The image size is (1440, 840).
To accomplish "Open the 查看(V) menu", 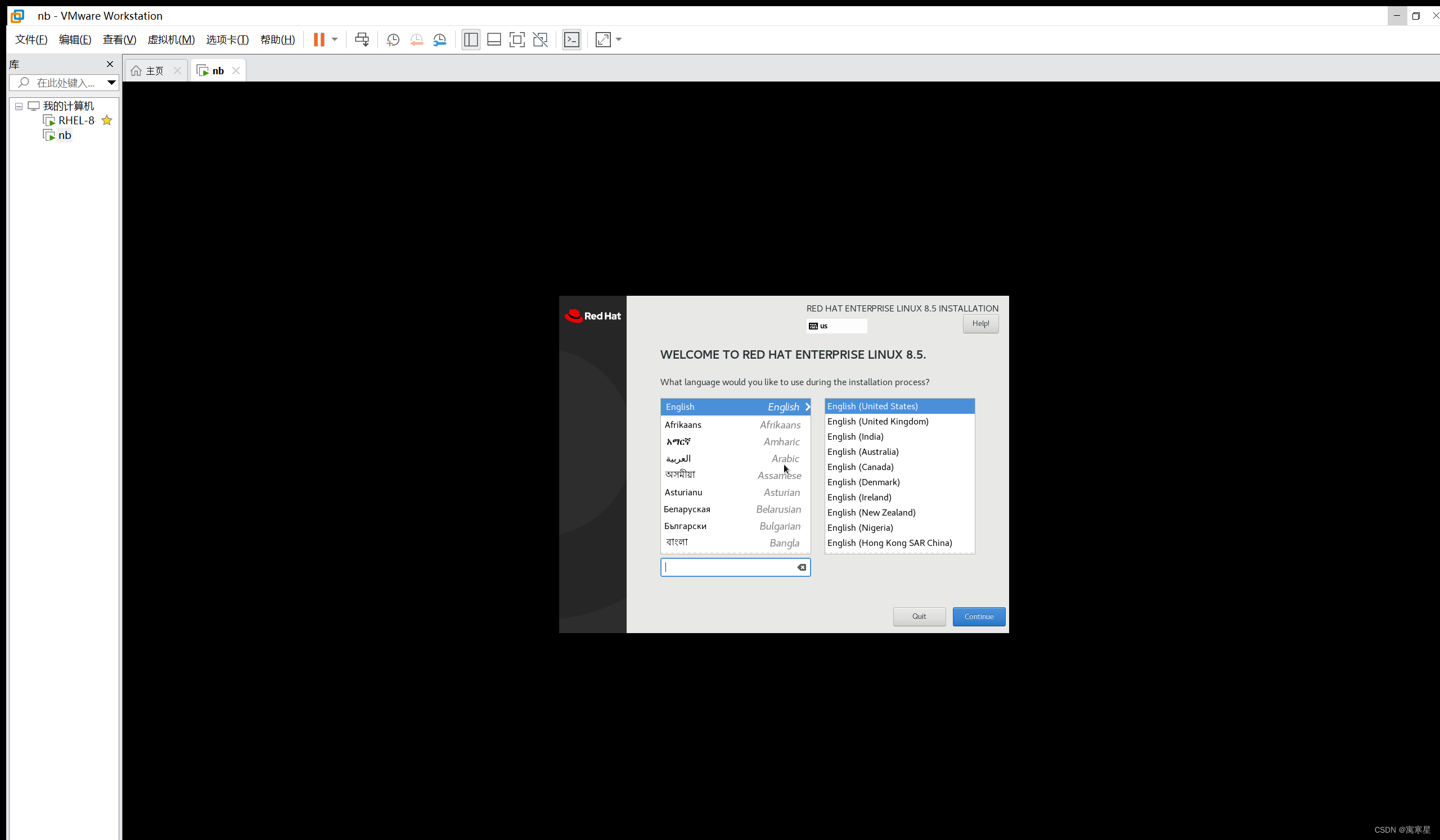I will coord(119,39).
